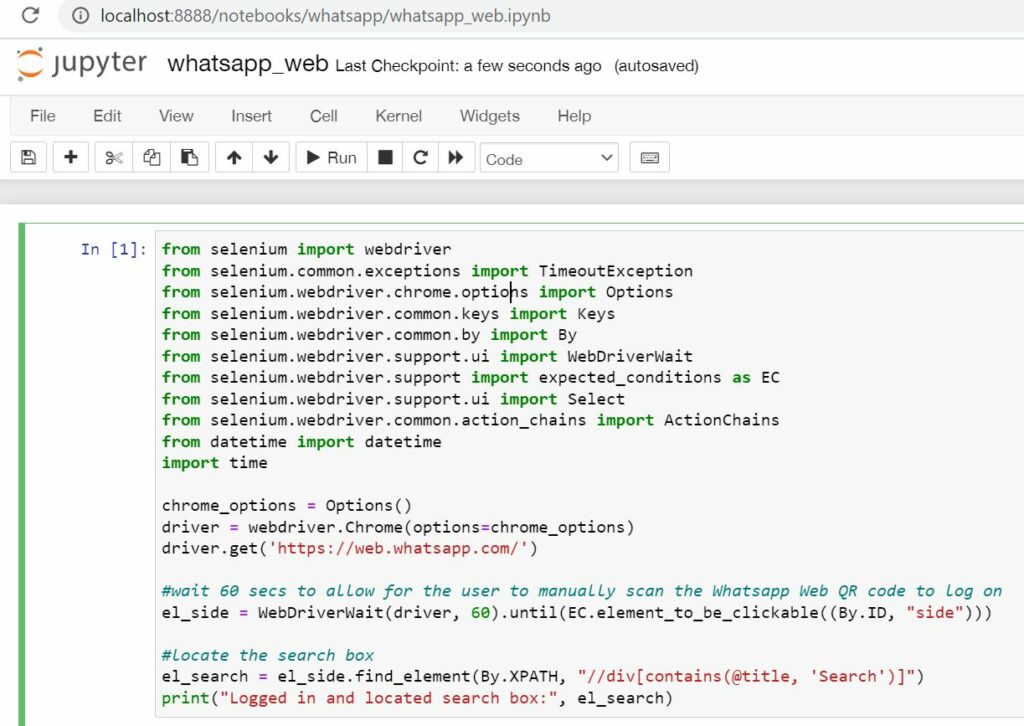
Task: Click the 'https://web.whatsapp.com/' string
Action: (x=398, y=548)
